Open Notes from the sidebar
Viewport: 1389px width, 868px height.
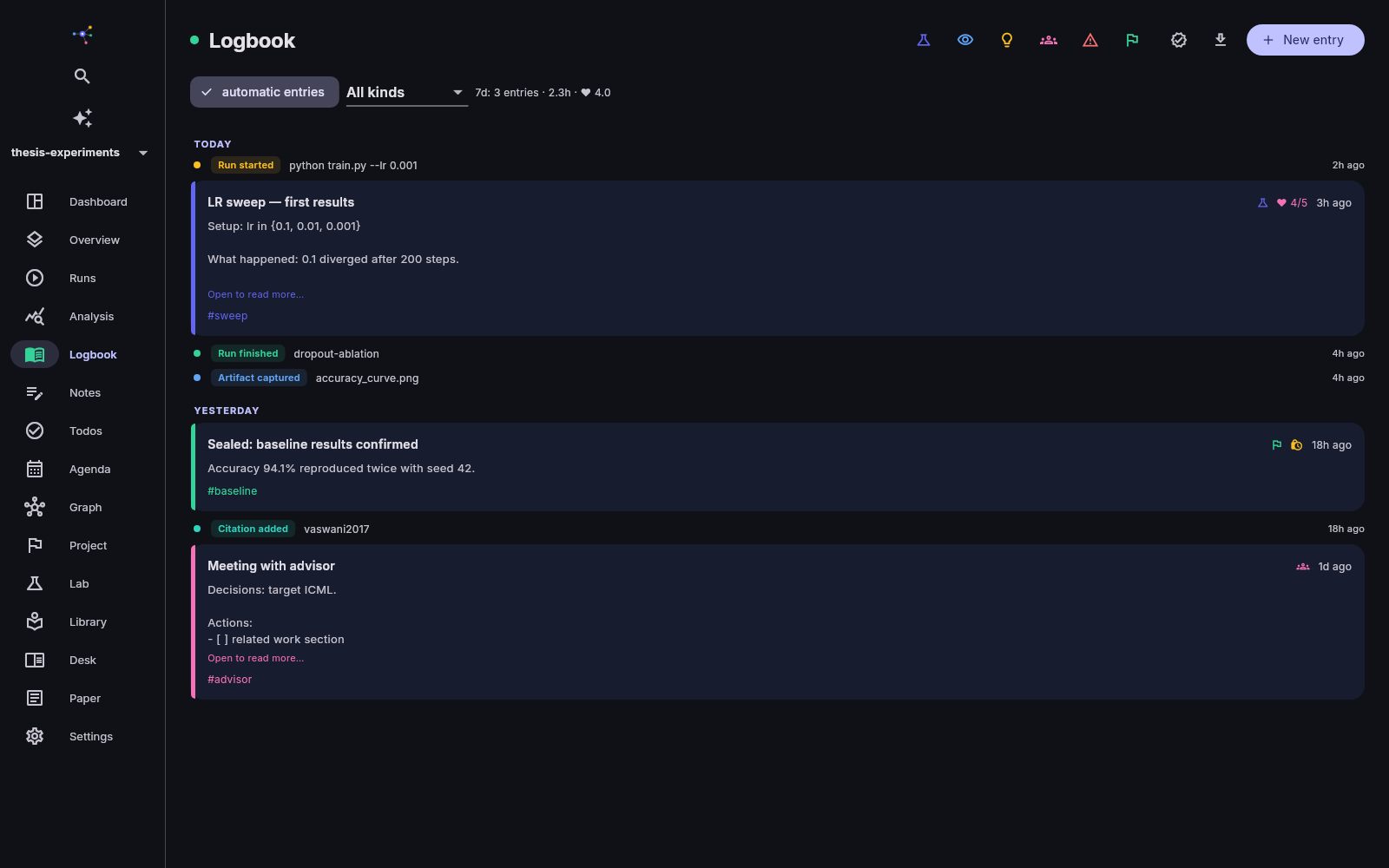click(82, 392)
